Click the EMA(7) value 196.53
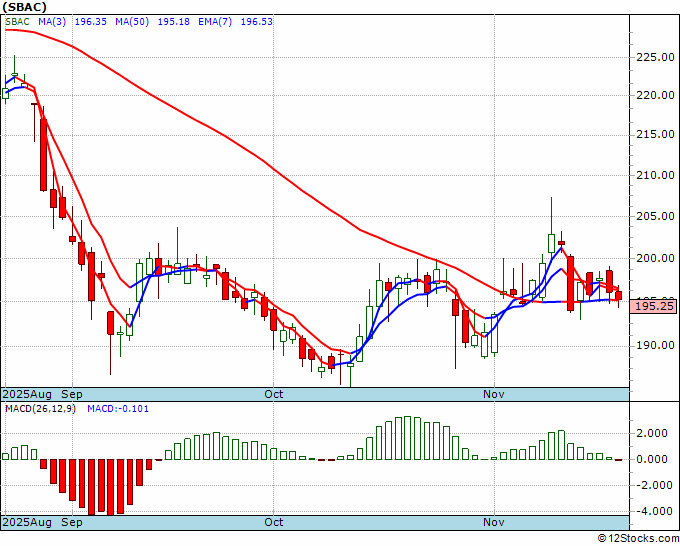The width and height of the screenshot is (680, 546). pyautogui.click(x=257, y=22)
